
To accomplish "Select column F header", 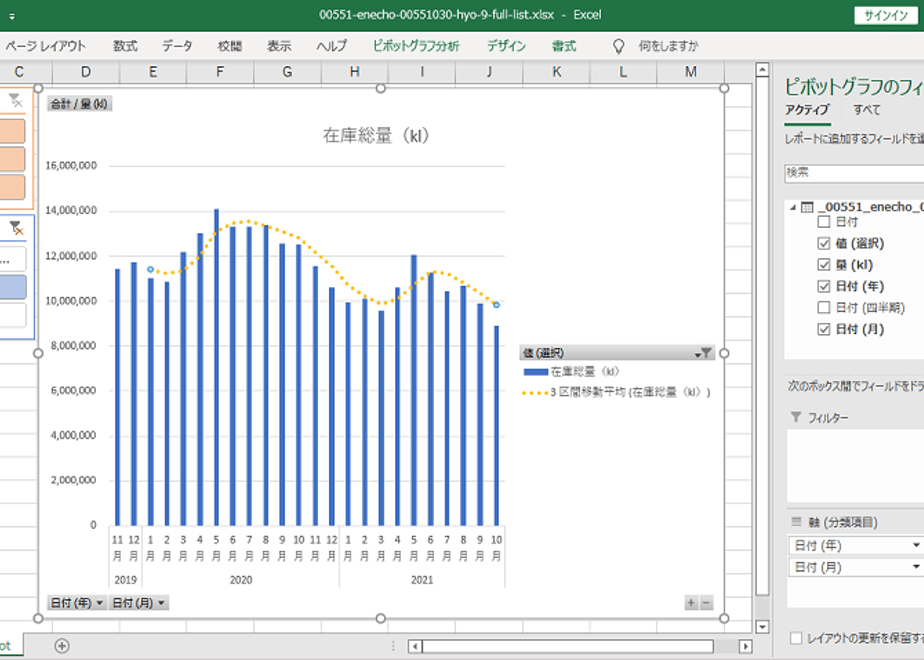I will 220,72.
